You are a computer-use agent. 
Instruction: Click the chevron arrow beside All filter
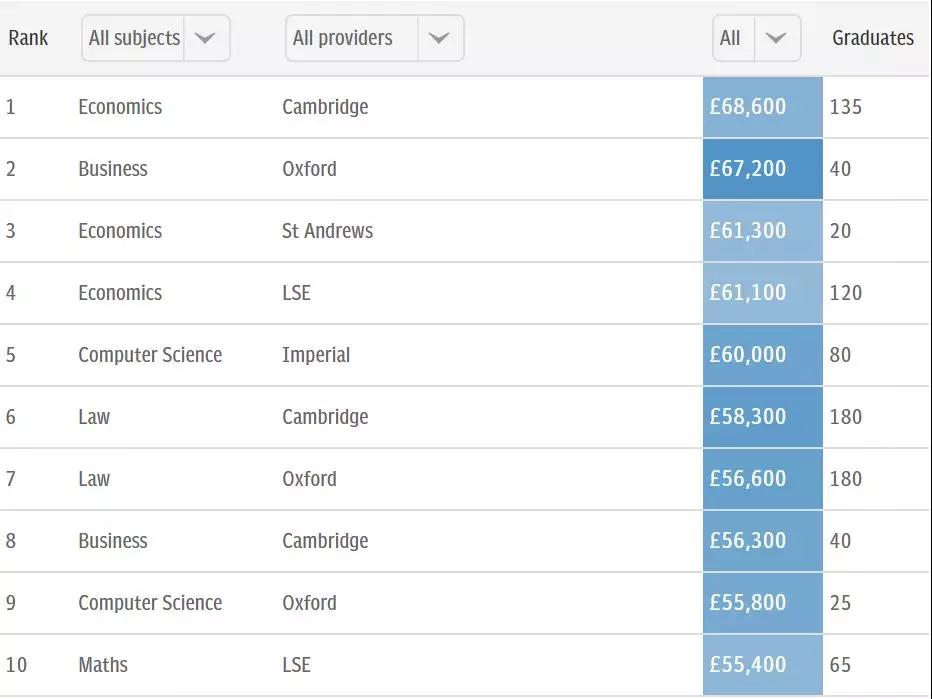(x=776, y=38)
